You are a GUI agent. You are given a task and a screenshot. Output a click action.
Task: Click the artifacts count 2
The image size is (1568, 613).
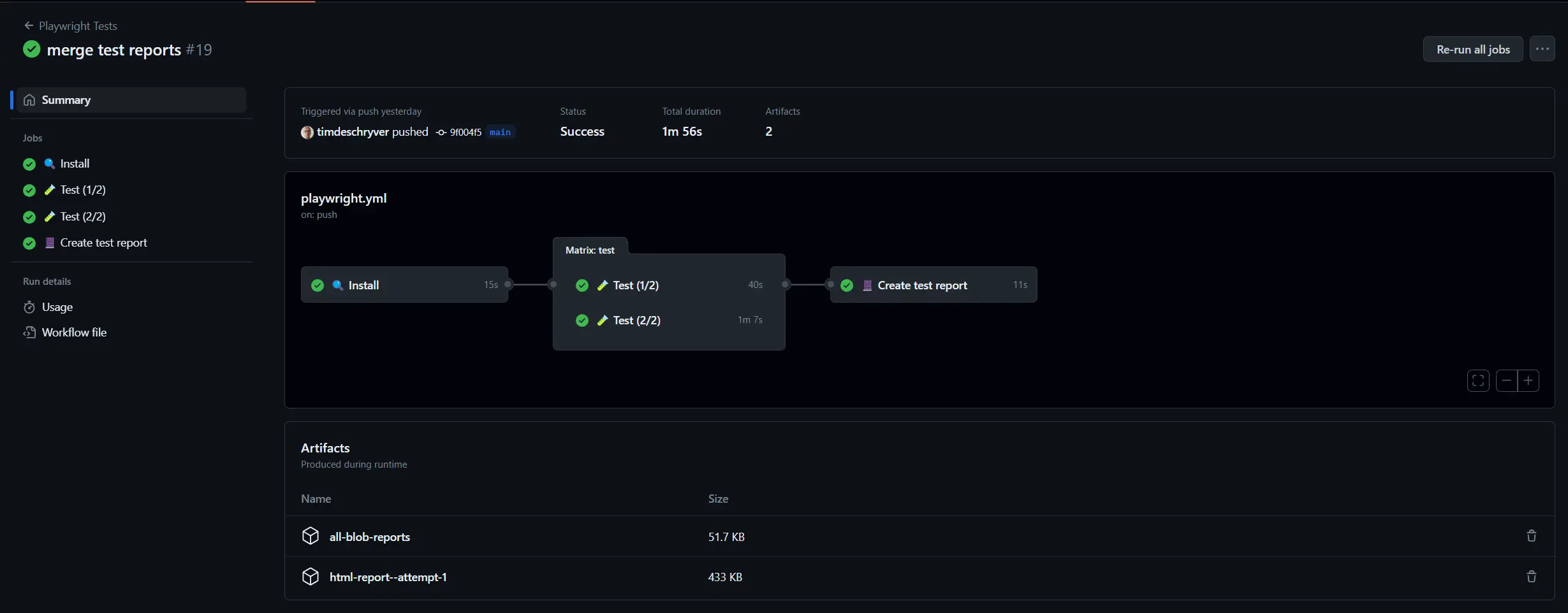(x=769, y=131)
